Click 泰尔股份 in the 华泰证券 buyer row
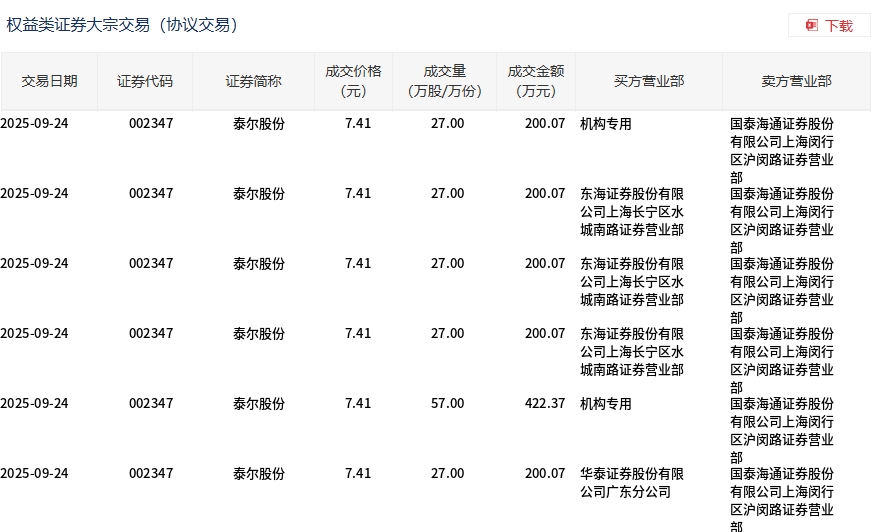 [259, 474]
